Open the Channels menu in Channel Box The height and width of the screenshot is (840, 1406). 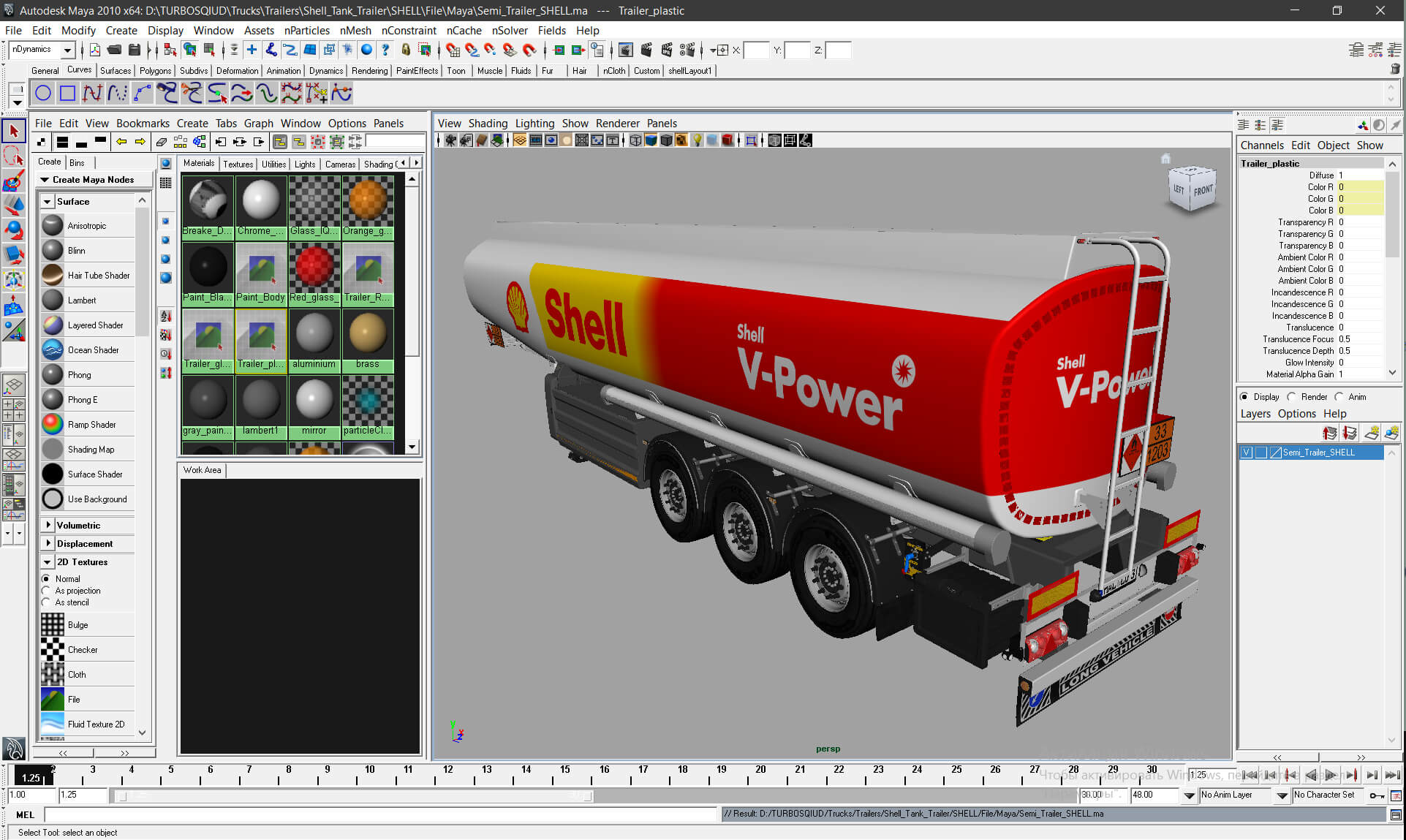tap(1262, 145)
